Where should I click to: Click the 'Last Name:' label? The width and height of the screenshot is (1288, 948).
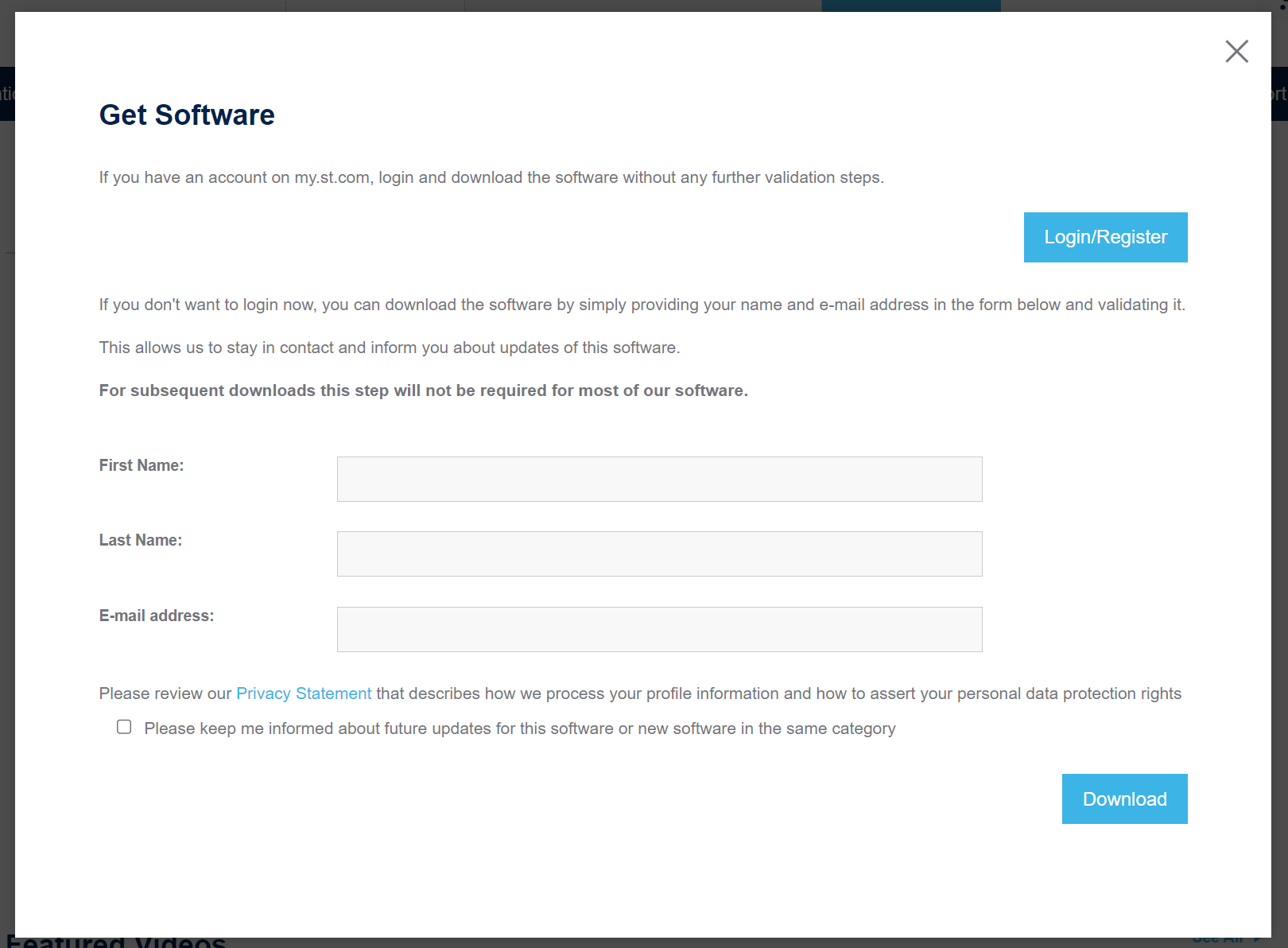[x=141, y=540]
